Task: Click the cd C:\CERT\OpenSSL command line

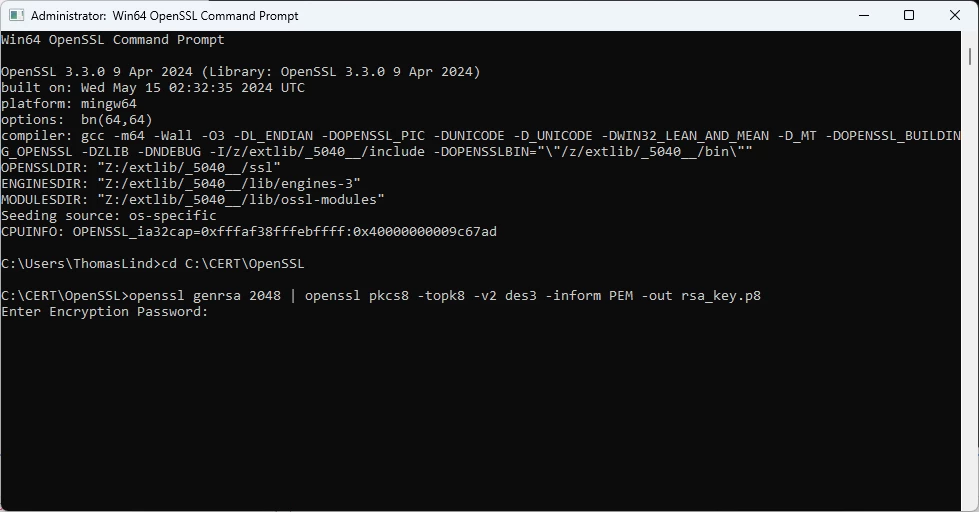Action: 152,264
